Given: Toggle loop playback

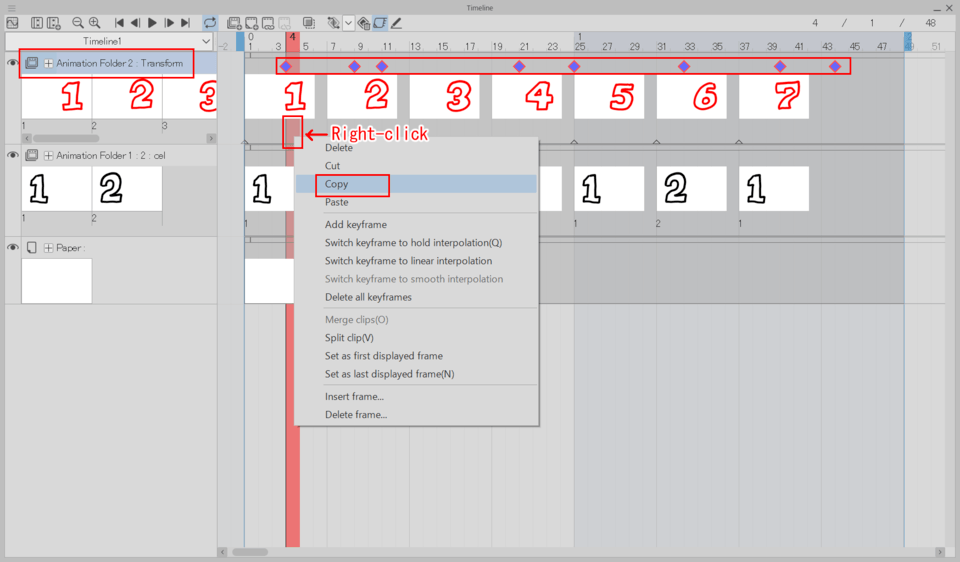Looking at the screenshot, I should click(210, 23).
